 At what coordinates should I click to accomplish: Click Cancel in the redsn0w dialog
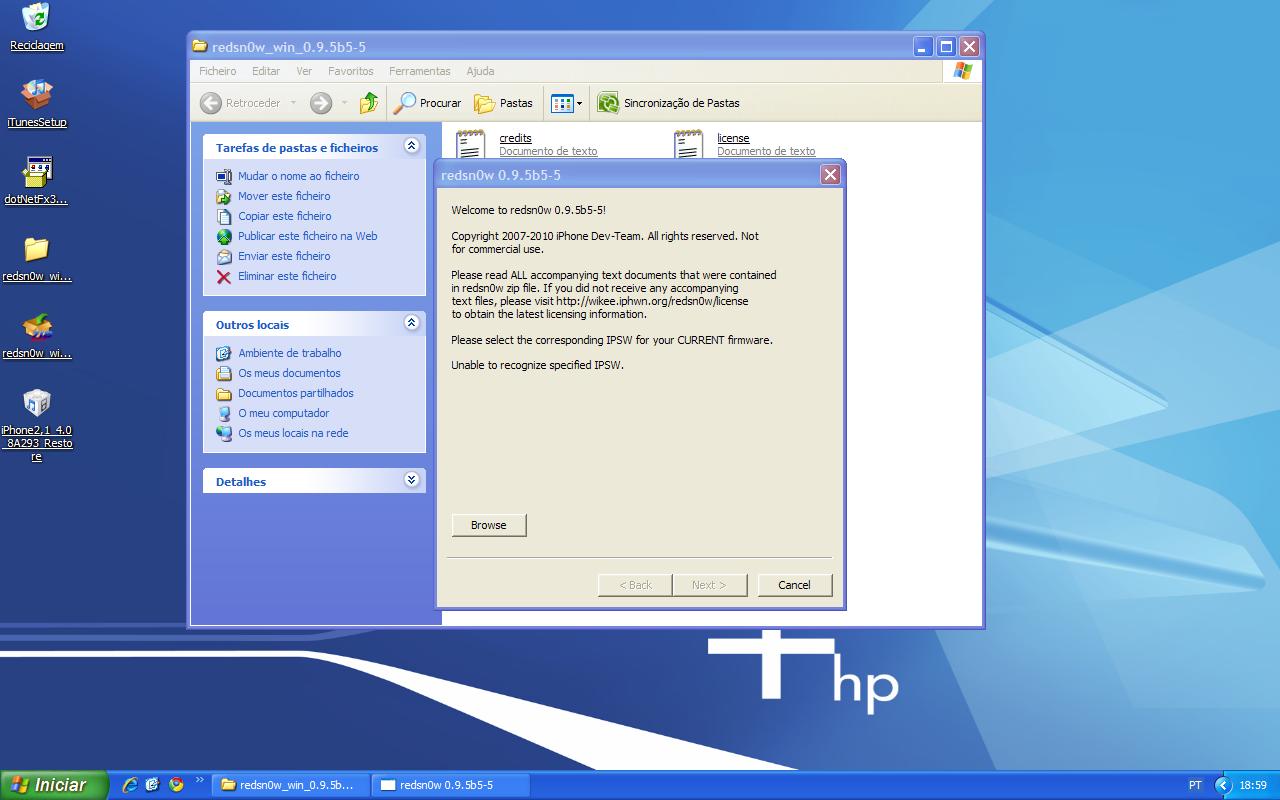tap(795, 585)
